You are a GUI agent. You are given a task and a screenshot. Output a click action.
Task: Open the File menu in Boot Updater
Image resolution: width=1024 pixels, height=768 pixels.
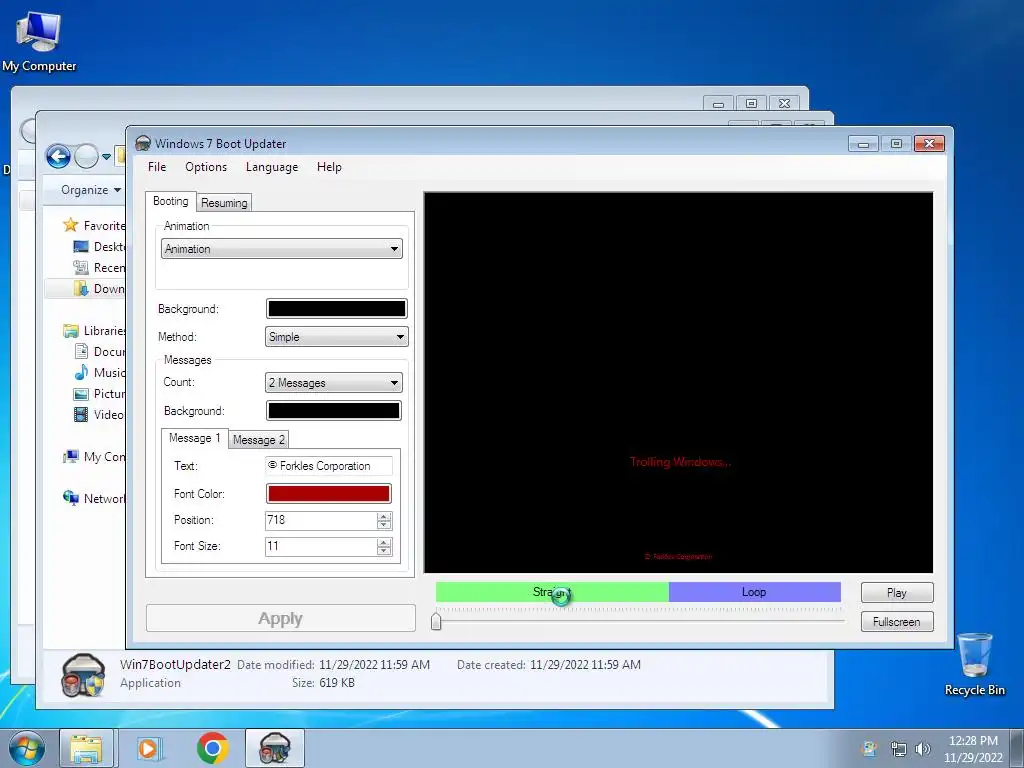(x=157, y=167)
